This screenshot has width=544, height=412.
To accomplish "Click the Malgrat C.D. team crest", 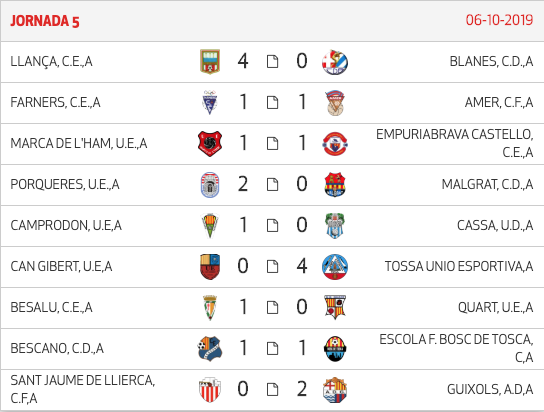I will tap(335, 184).
